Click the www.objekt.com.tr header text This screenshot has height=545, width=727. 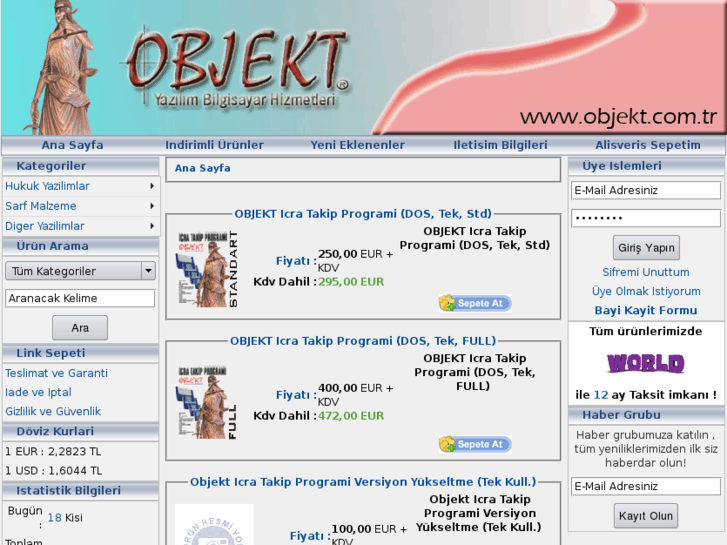pyautogui.click(x=619, y=117)
